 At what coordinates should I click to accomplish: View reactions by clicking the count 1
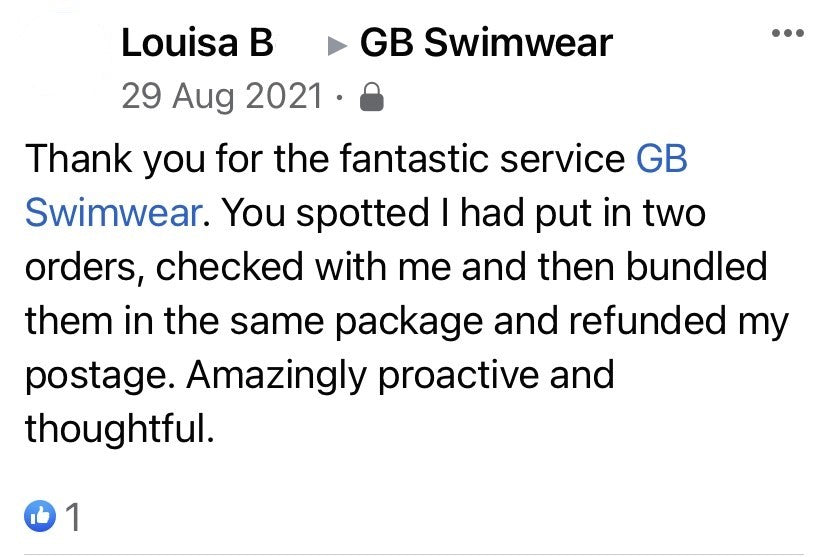(72, 516)
